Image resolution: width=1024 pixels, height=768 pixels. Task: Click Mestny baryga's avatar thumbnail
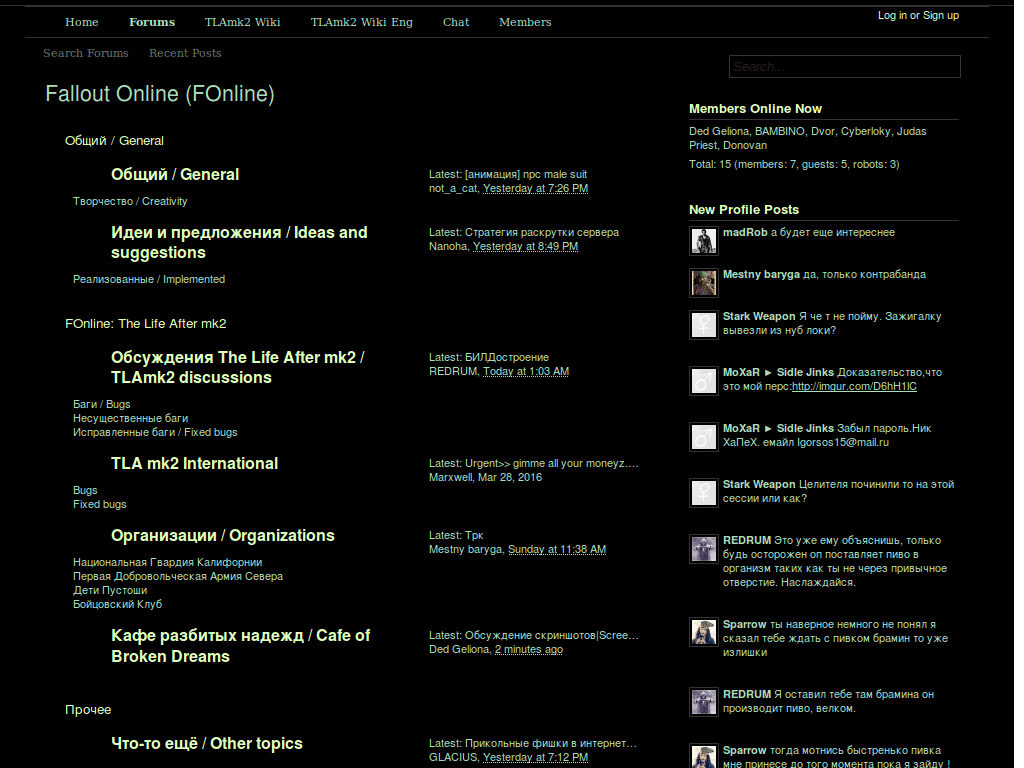(x=703, y=283)
